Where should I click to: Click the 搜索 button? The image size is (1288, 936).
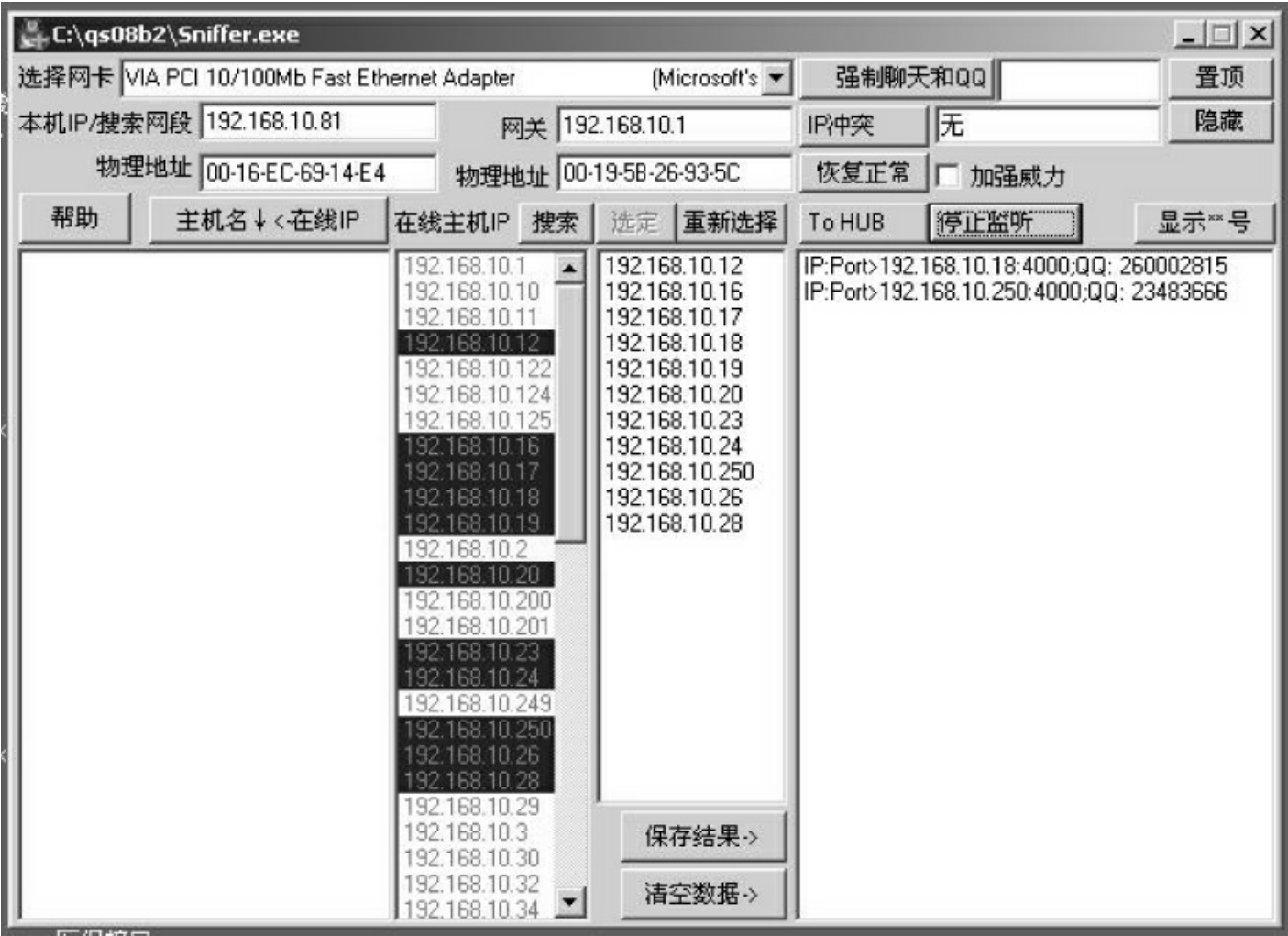[x=555, y=222]
